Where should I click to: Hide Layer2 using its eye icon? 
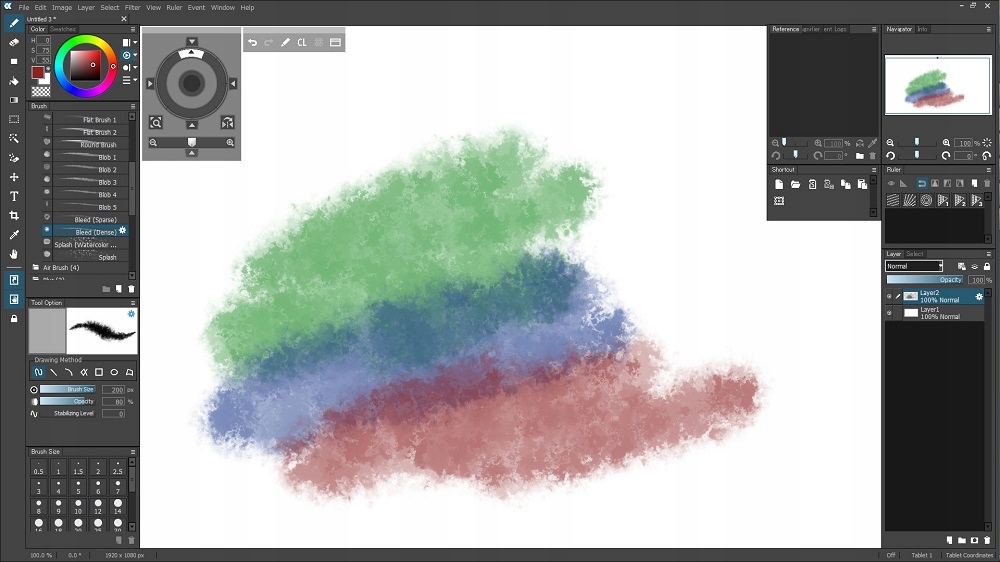(x=889, y=296)
